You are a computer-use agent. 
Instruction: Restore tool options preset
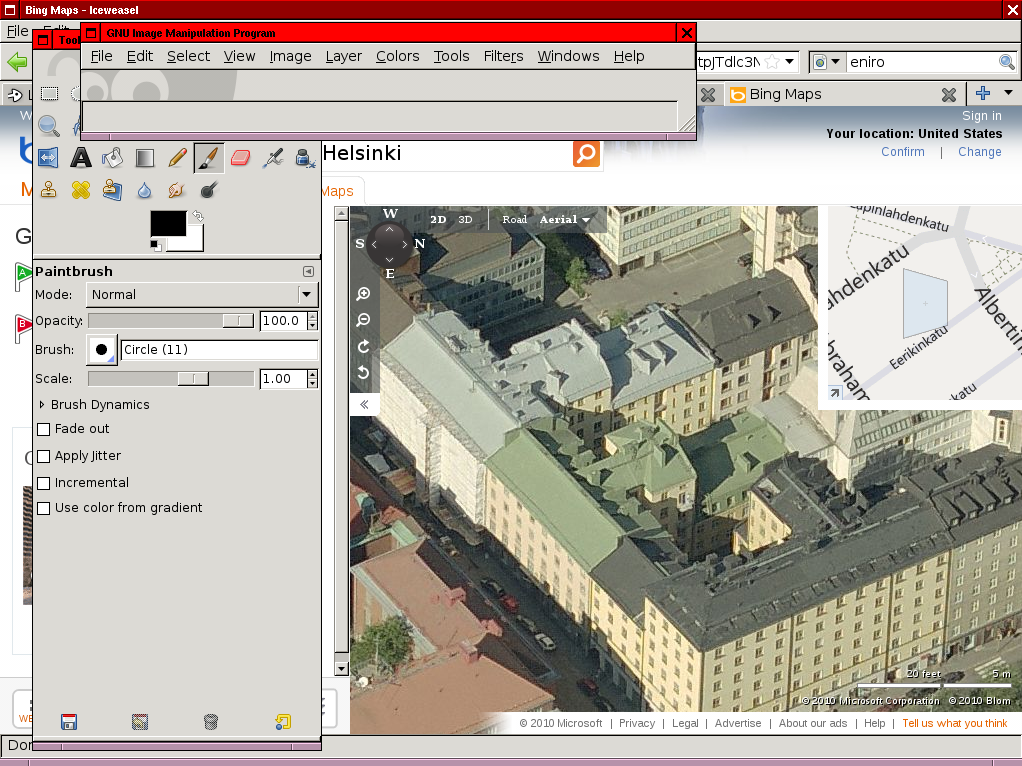(x=140, y=722)
